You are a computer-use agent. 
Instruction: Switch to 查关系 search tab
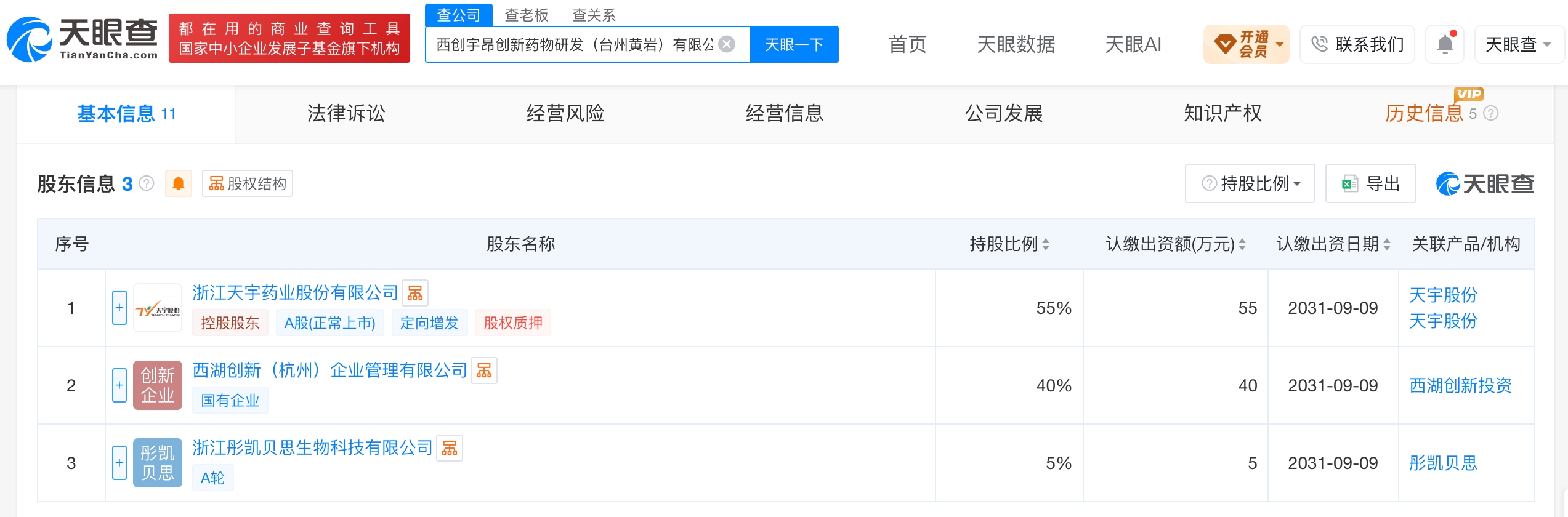[x=594, y=15]
